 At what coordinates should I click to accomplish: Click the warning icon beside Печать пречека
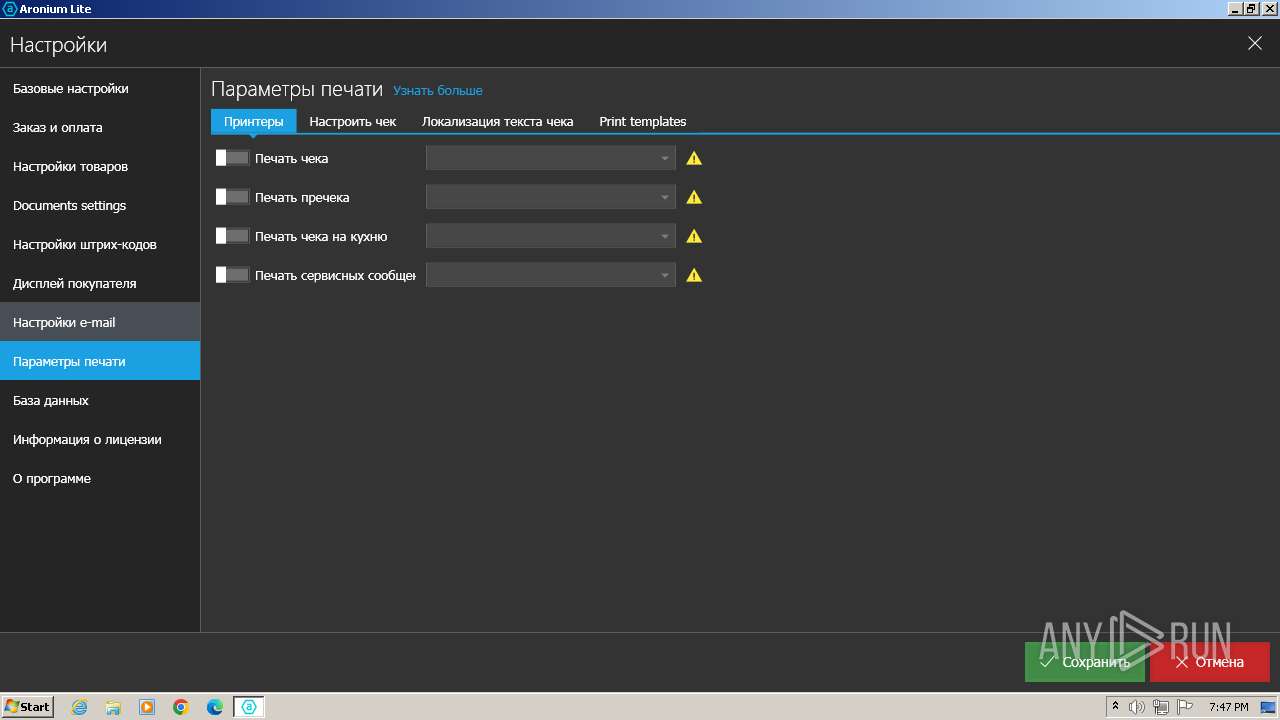click(x=694, y=197)
